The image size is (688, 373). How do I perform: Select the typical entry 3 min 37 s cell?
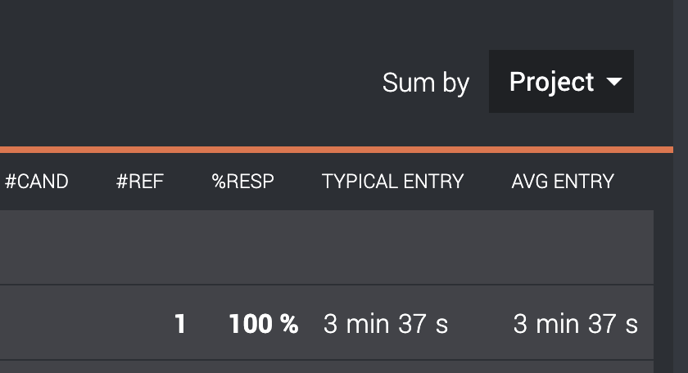tap(386, 324)
